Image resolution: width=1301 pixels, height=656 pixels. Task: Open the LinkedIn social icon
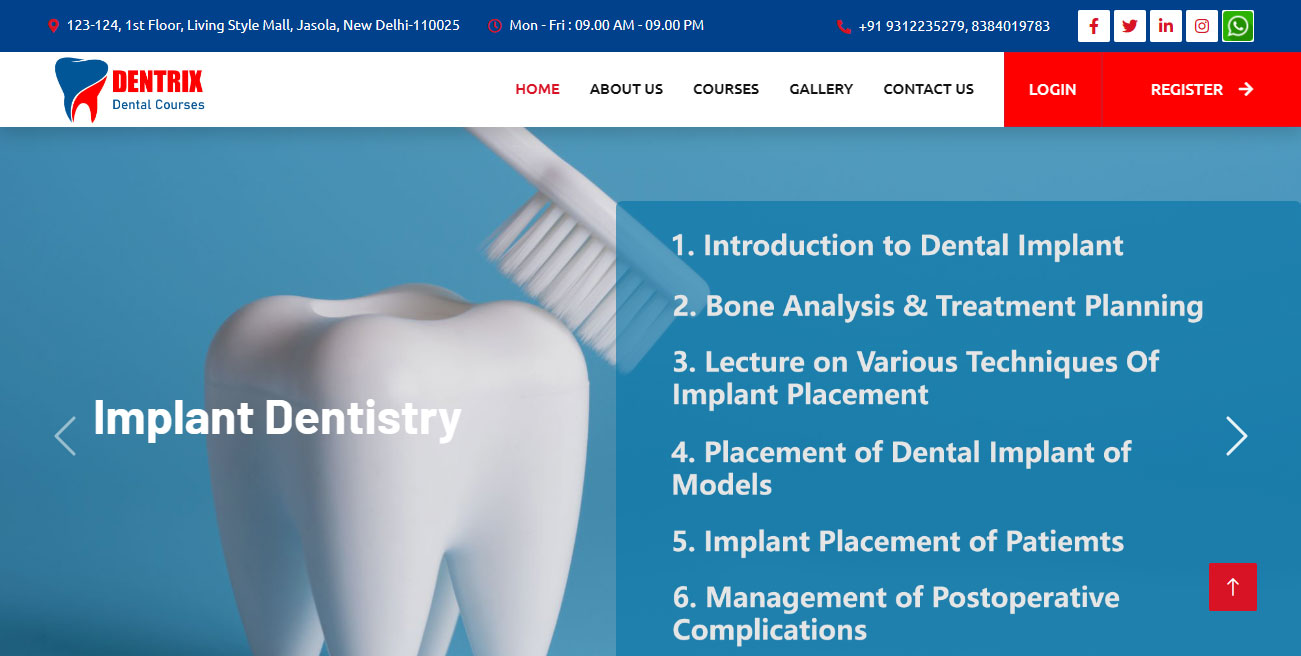click(x=1166, y=26)
